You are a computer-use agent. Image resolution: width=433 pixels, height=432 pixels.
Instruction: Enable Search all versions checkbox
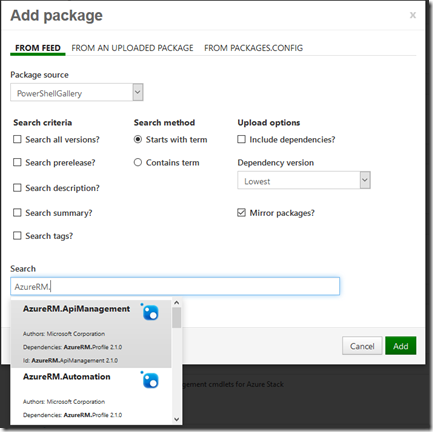17,139
